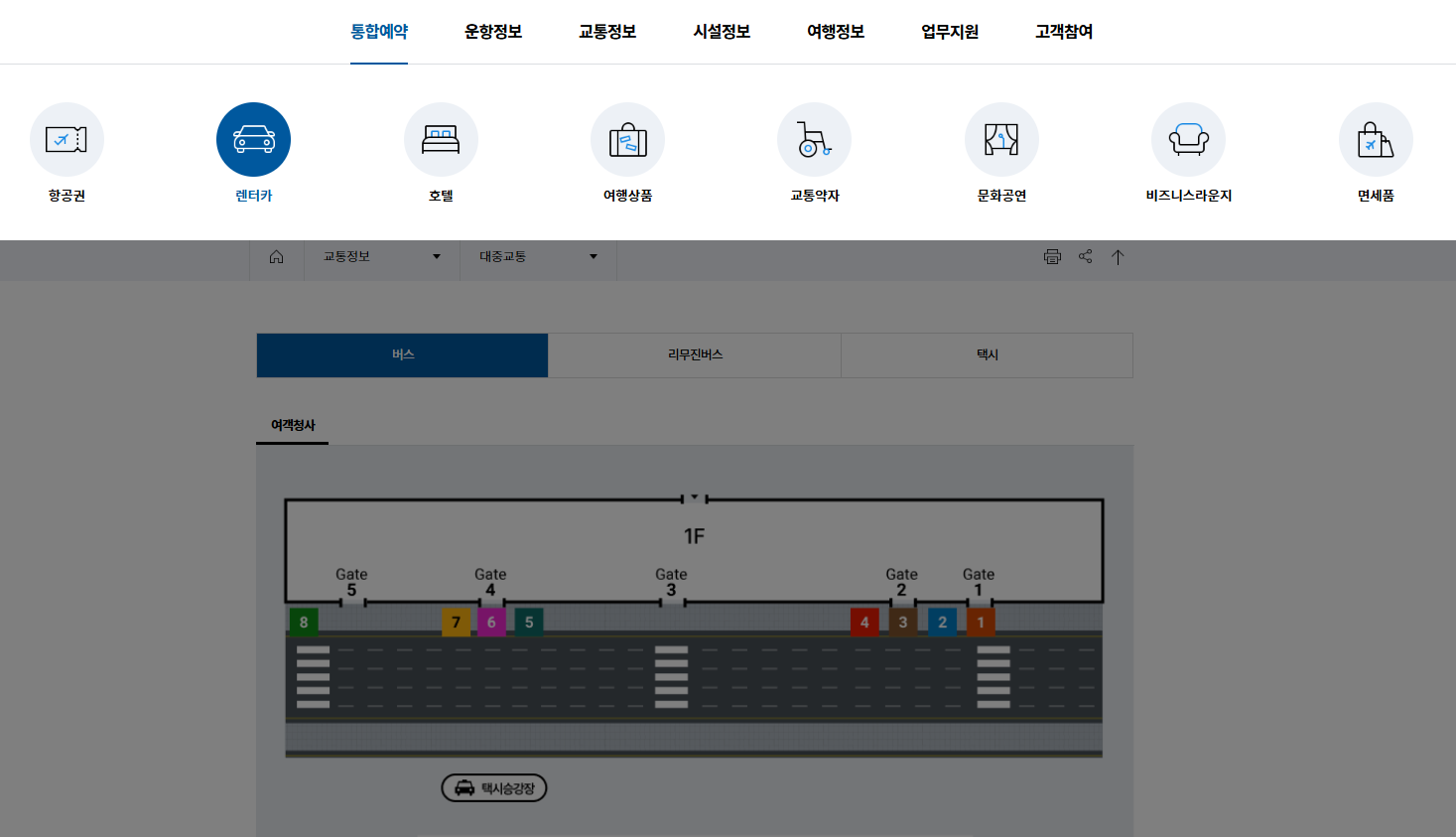Click the scroll-to-top arrow icon
Image resolution: width=1456 pixels, height=837 pixels.
coord(1118,256)
